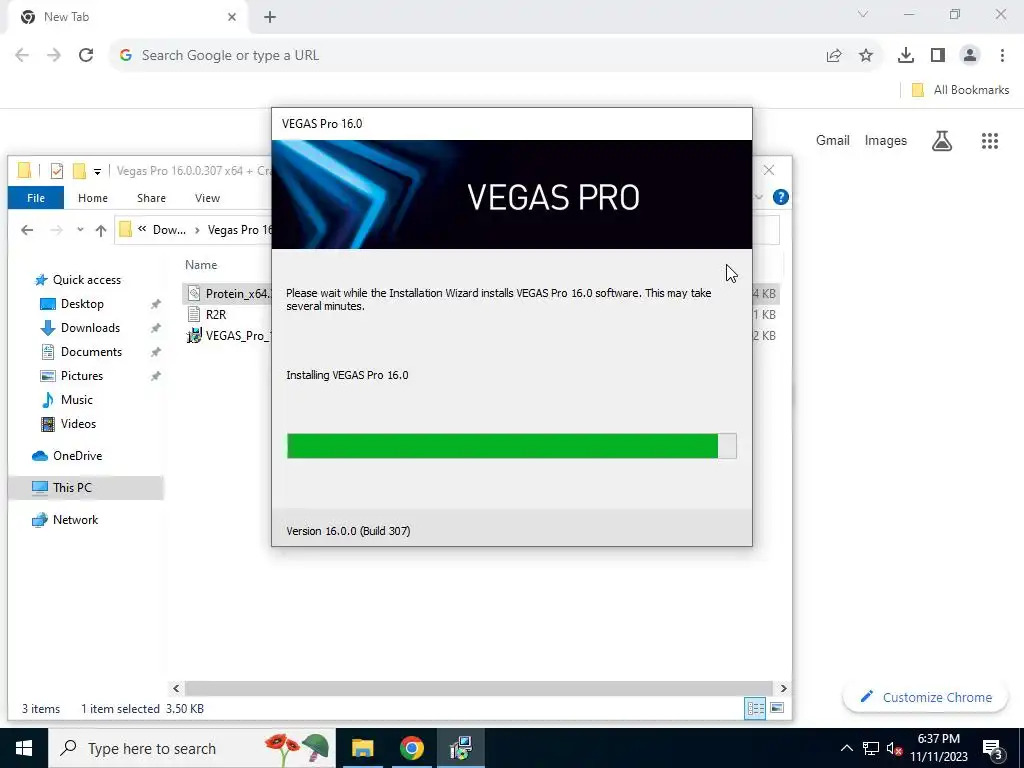Screen dimensions: 1024x768
Task: Go up one folder in File Explorer
Action: [x=101, y=230]
